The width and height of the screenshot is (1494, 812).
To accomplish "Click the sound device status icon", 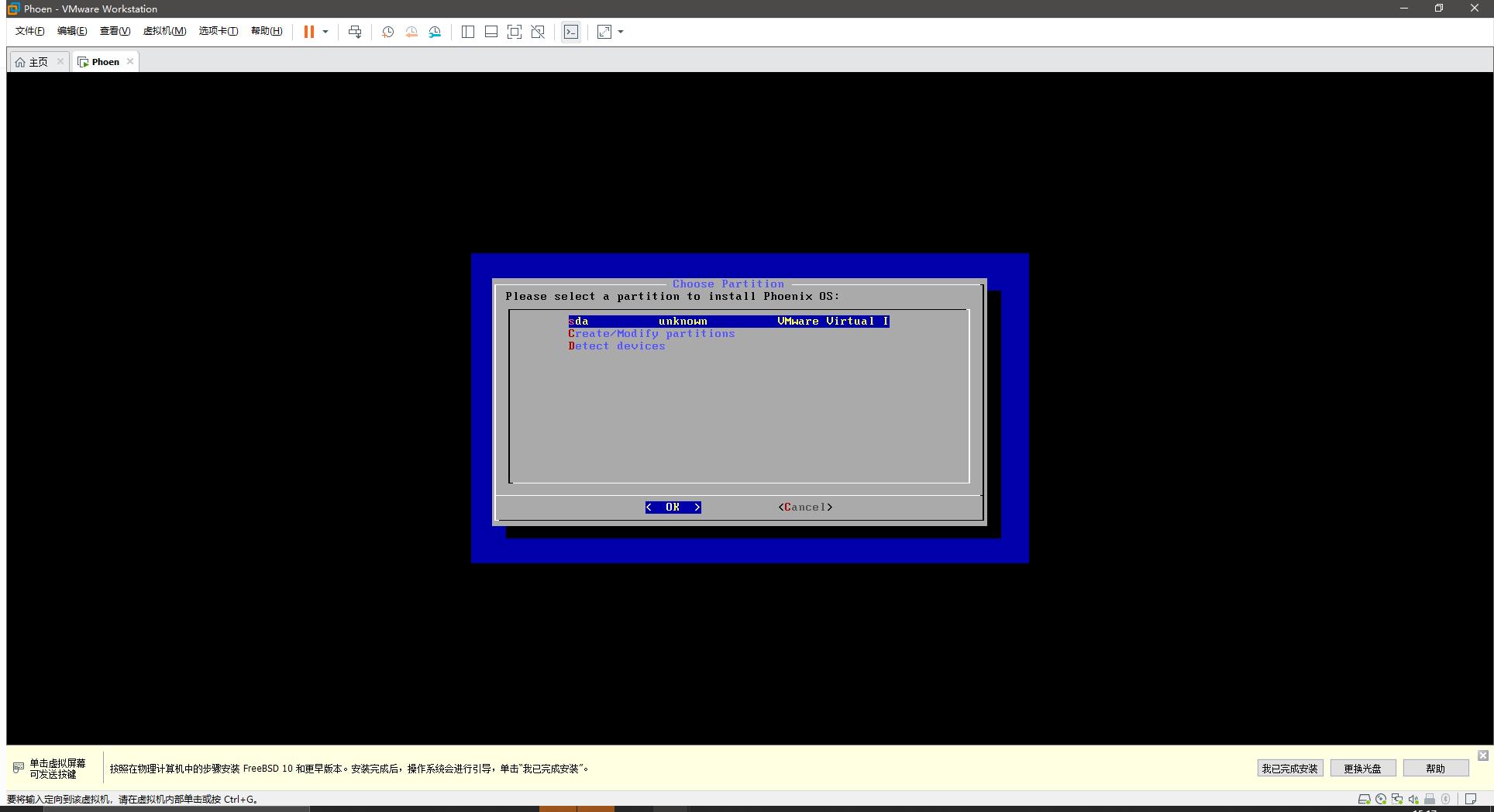I will click(x=1412, y=799).
